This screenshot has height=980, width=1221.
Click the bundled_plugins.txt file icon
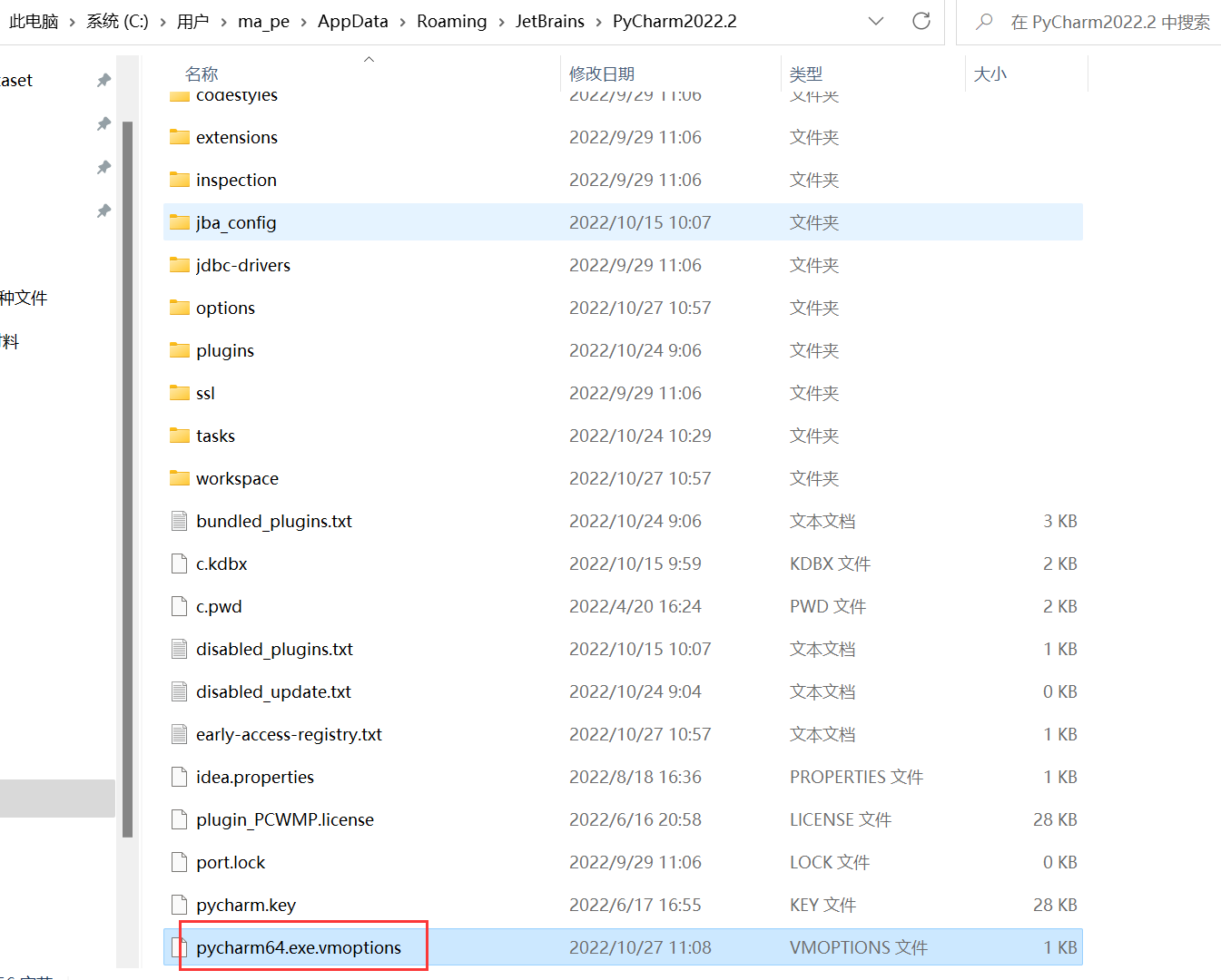[x=180, y=521]
